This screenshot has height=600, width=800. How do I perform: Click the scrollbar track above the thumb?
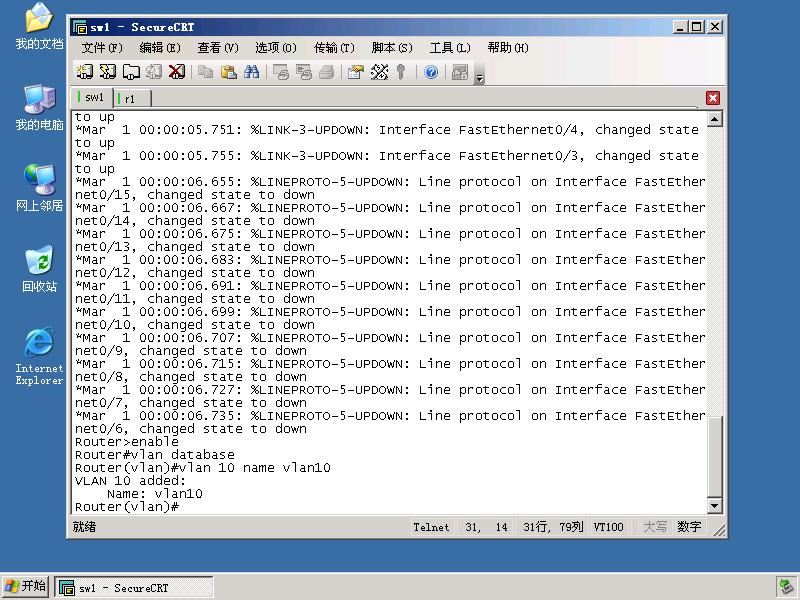tap(715, 270)
